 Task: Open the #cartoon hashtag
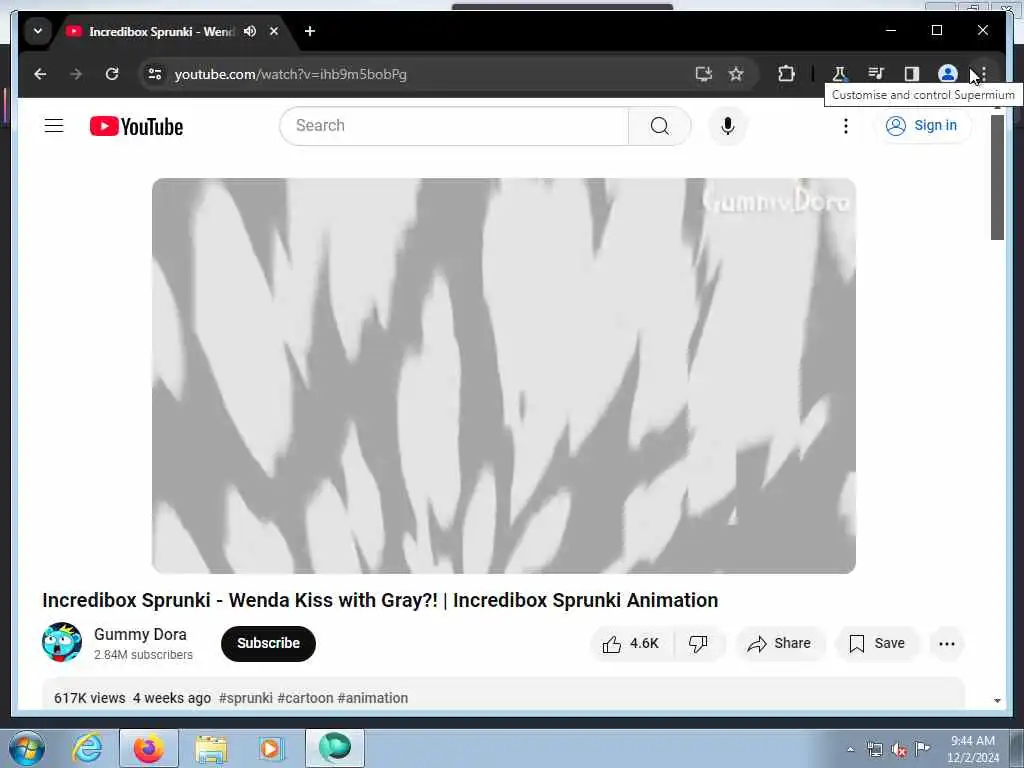[305, 698]
